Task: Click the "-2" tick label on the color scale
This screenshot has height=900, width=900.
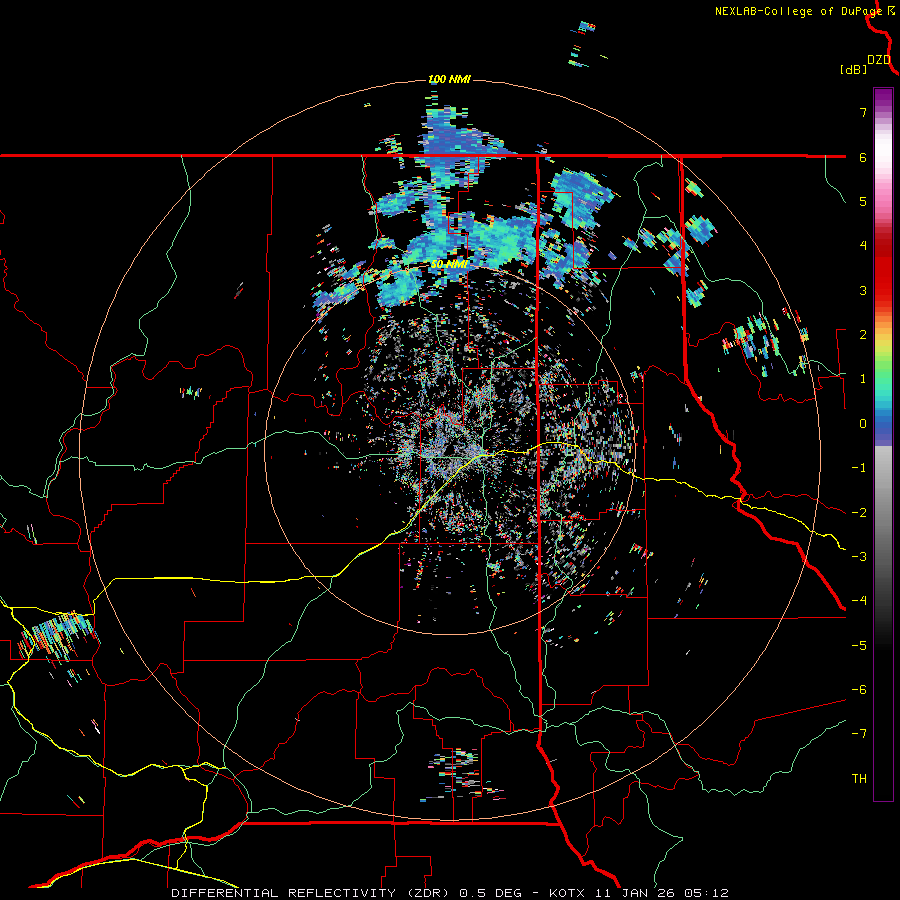Action: [859, 513]
